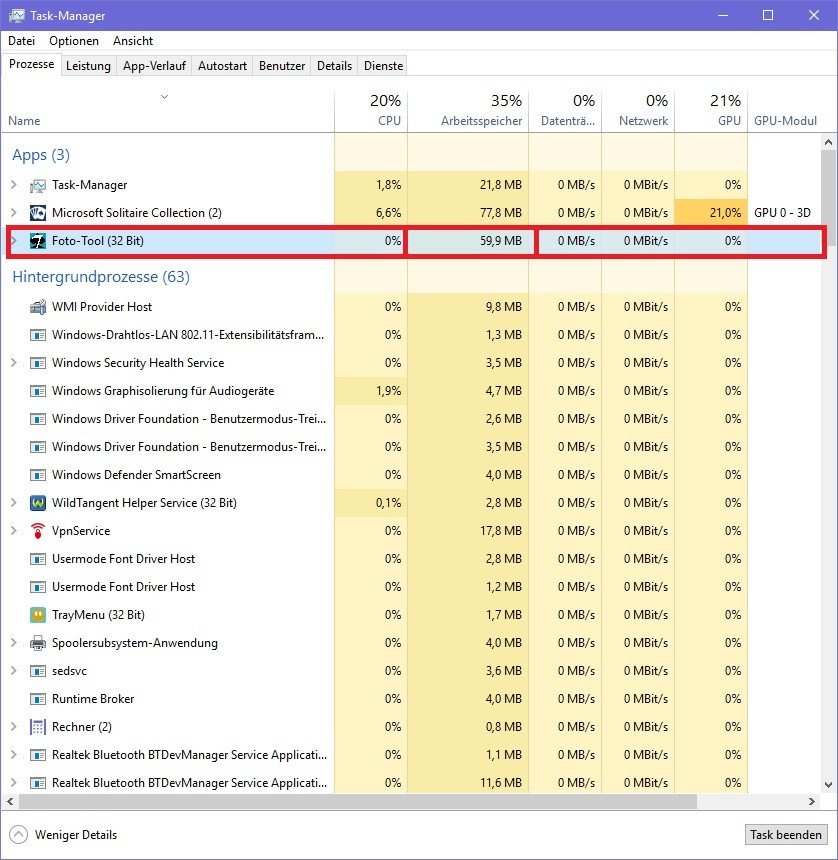Expand Microsoft Solitaire Collection (2) processes
This screenshot has height=860, width=838.
coord(14,213)
